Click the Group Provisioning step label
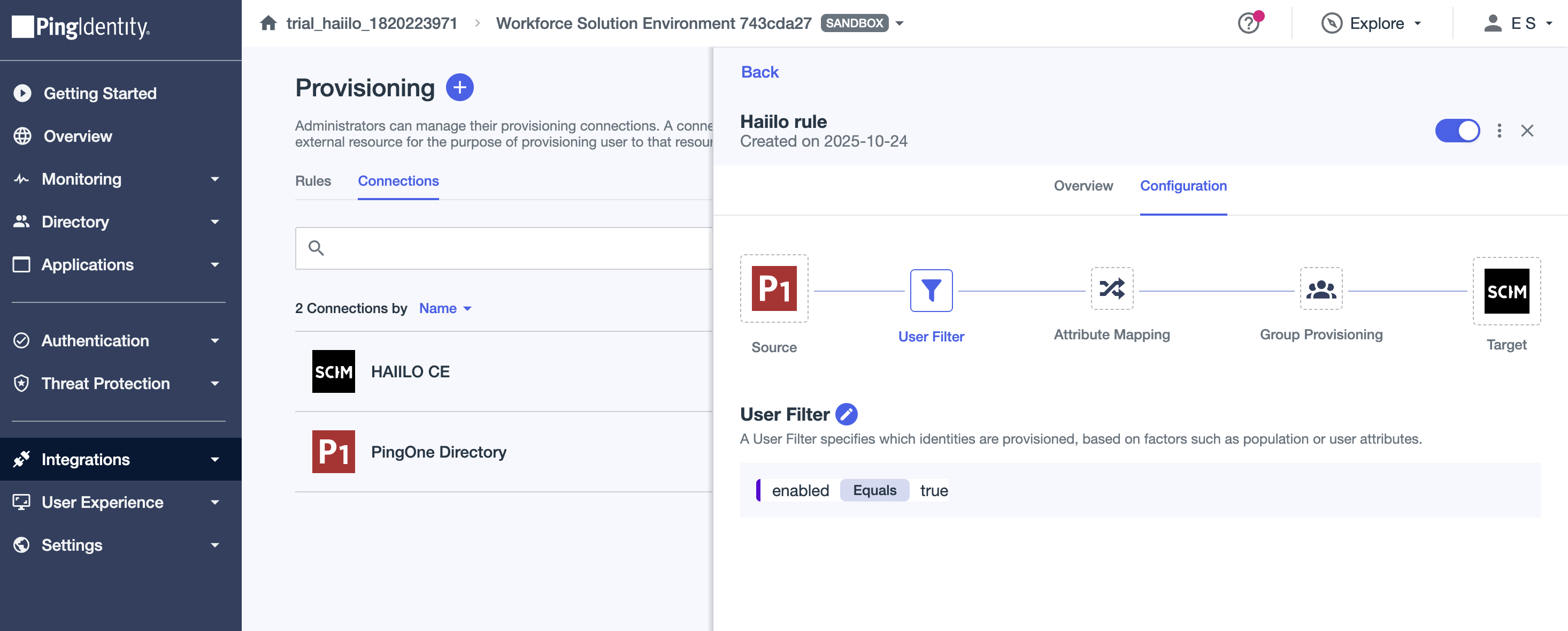 pyautogui.click(x=1321, y=334)
